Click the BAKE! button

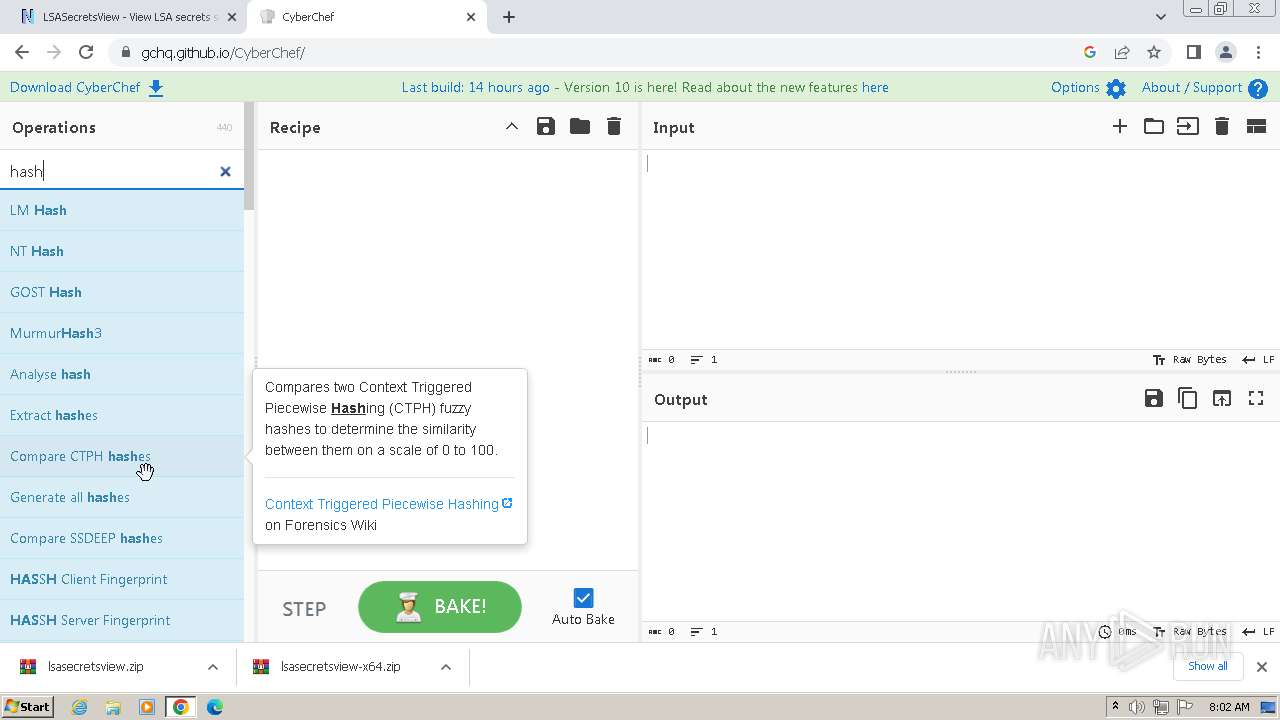point(440,607)
